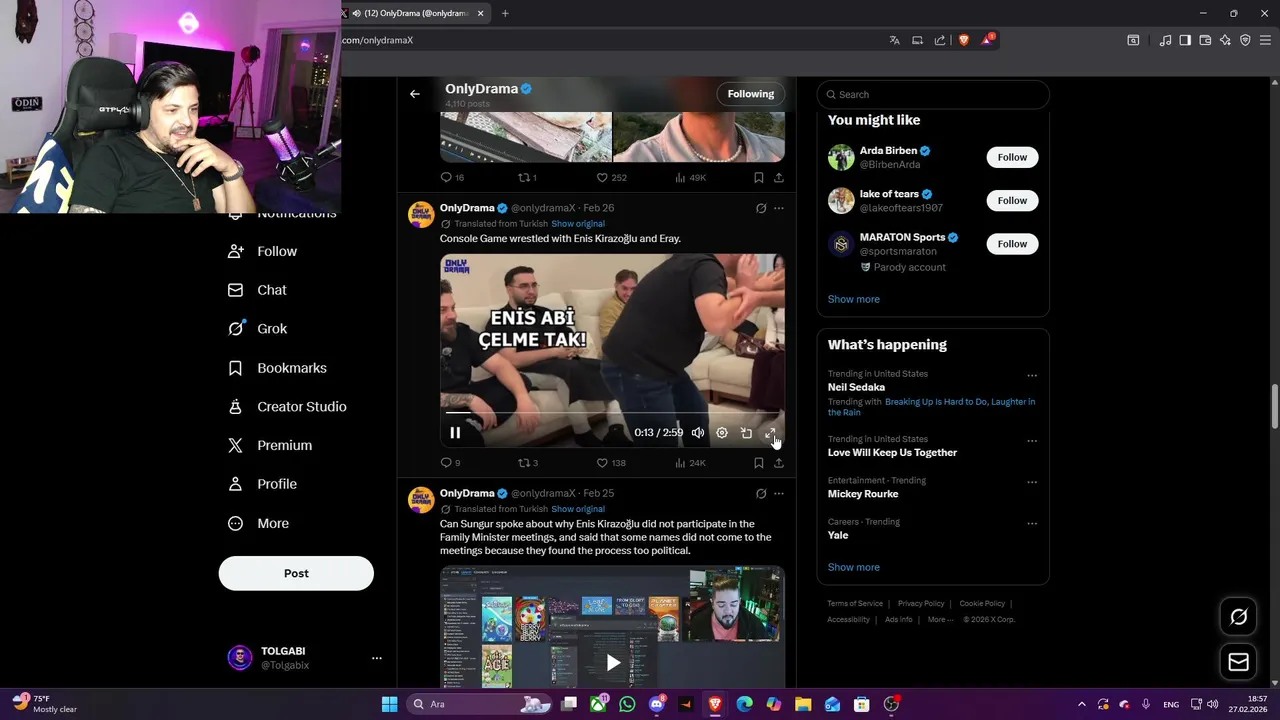
Task: Open a new browser tab
Action: coord(505,13)
